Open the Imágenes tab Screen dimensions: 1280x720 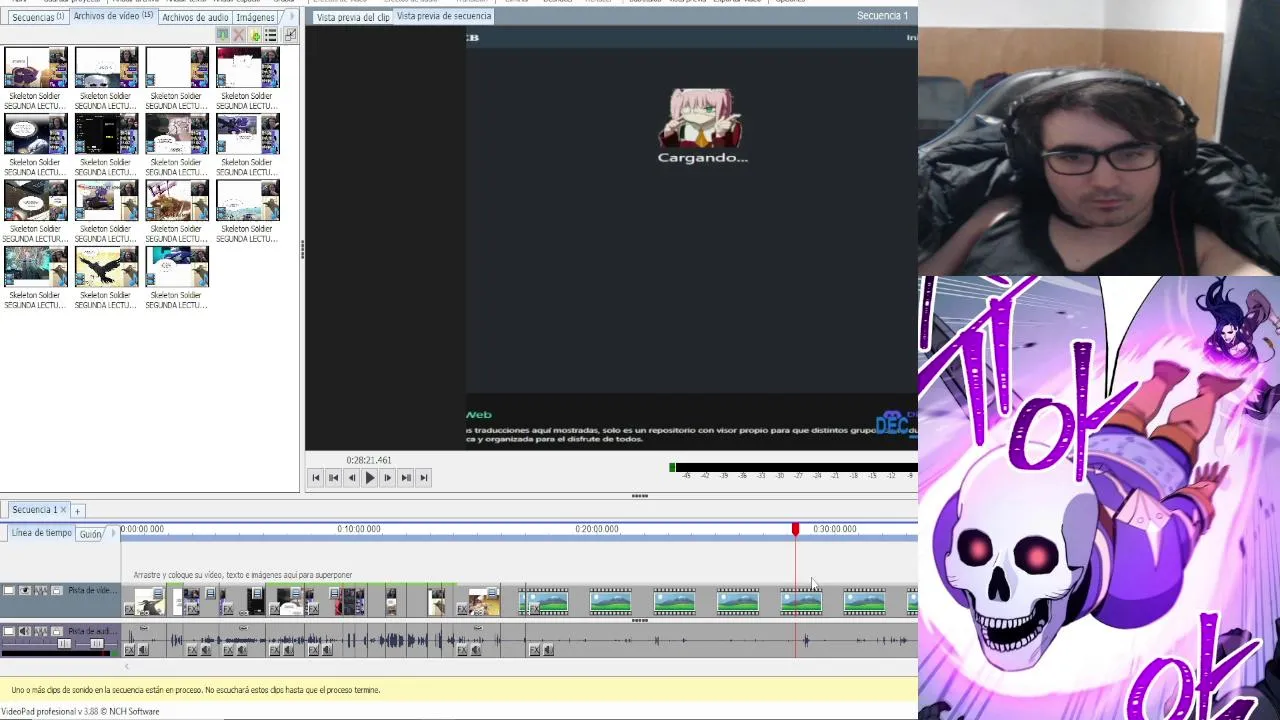[255, 17]
